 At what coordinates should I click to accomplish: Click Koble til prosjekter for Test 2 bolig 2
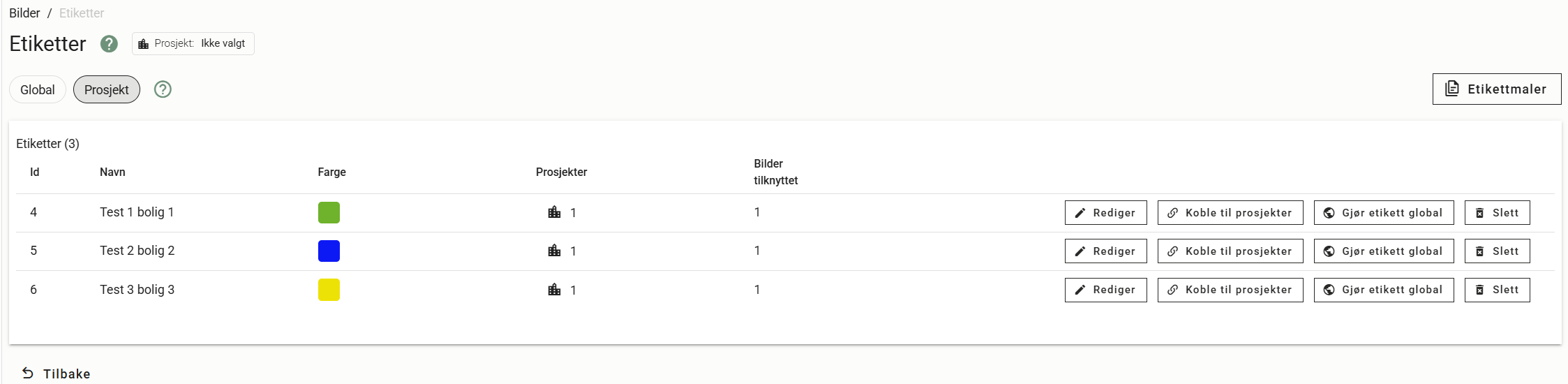[1230, 251]
